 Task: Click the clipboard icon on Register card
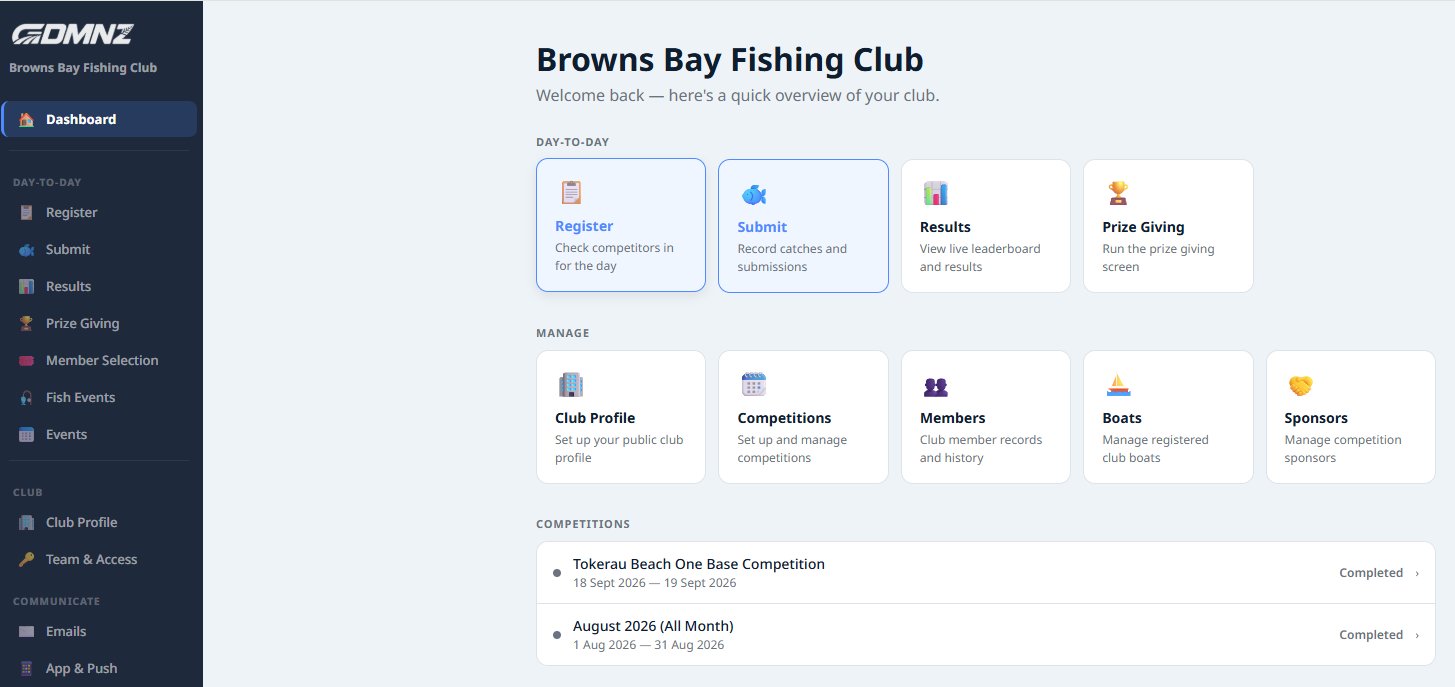click(571, 192)
